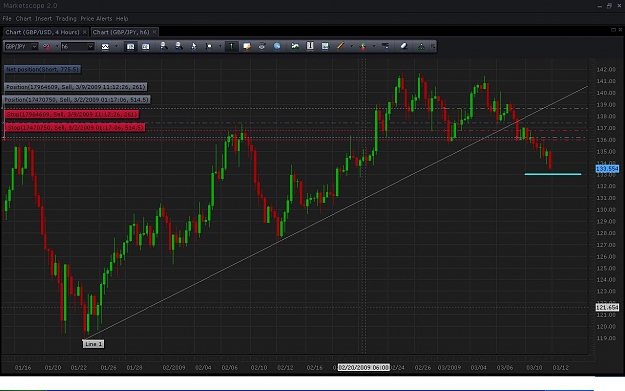Click the picture icon before the orange line tool
The width and height of the screenshot is (625, 391).
pyautogui.click(x=325, y=47)
